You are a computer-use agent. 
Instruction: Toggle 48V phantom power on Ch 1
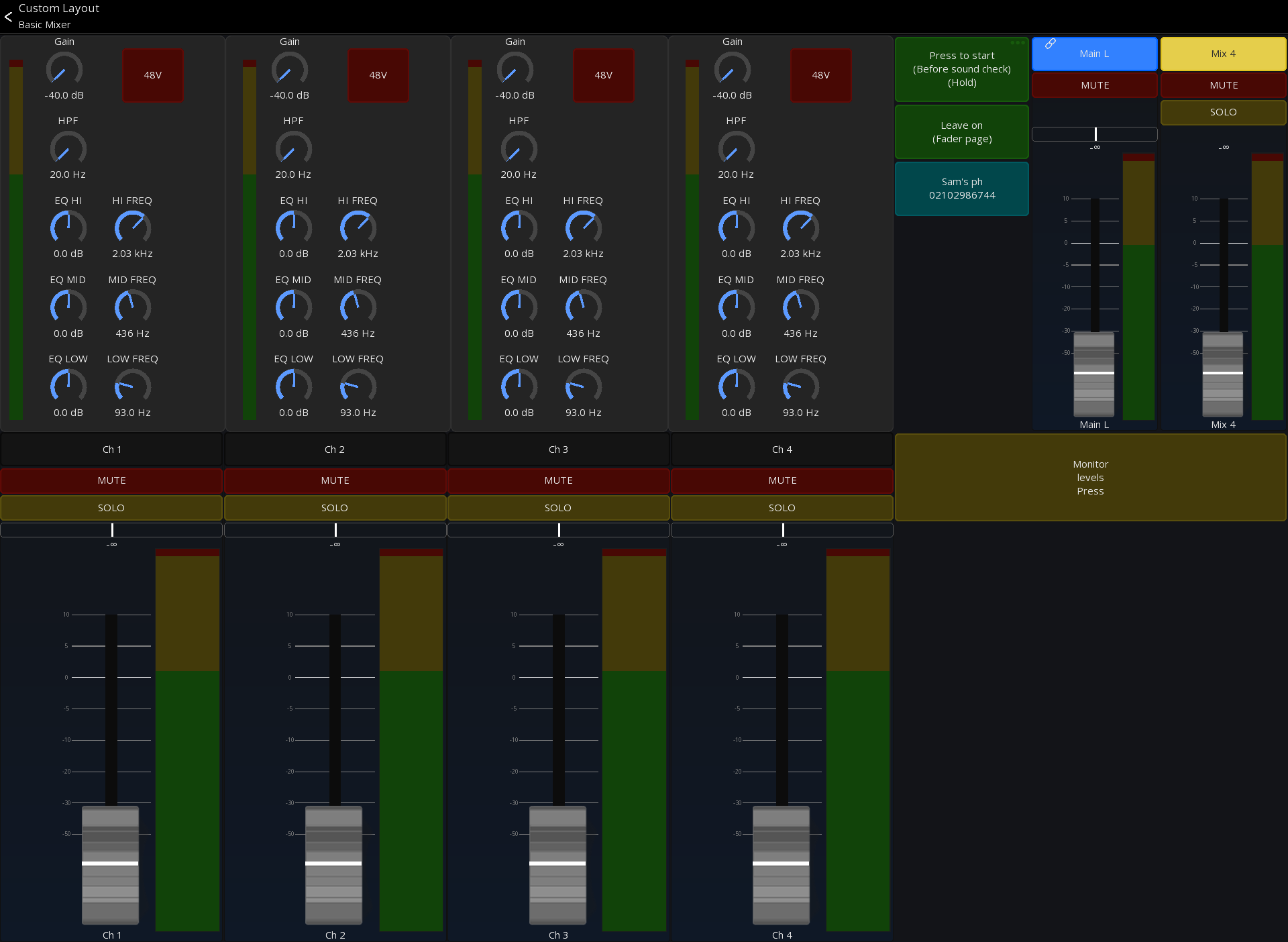click(153, 75)
